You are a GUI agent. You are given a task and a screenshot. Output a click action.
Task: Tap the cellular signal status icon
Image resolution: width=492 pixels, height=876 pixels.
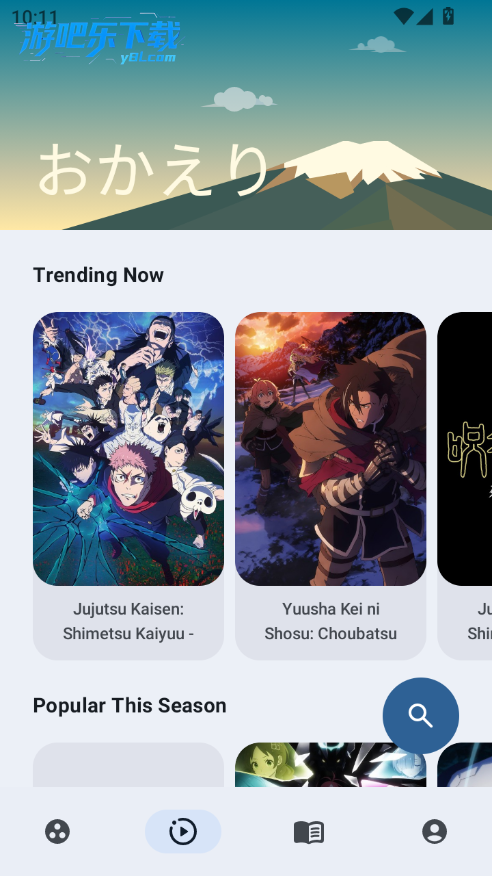[424, 17]
